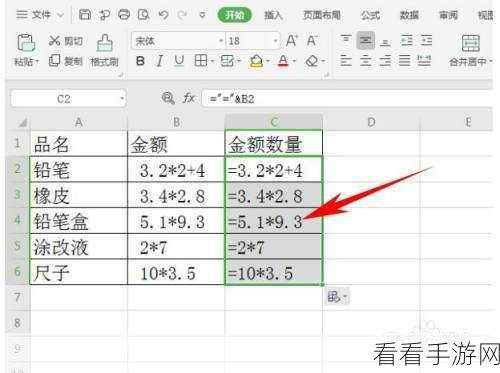Image resolution: width=500 pixels, height=373 pixels.
Task: Click the 剪切 cut button
Action: pos(66,41)
